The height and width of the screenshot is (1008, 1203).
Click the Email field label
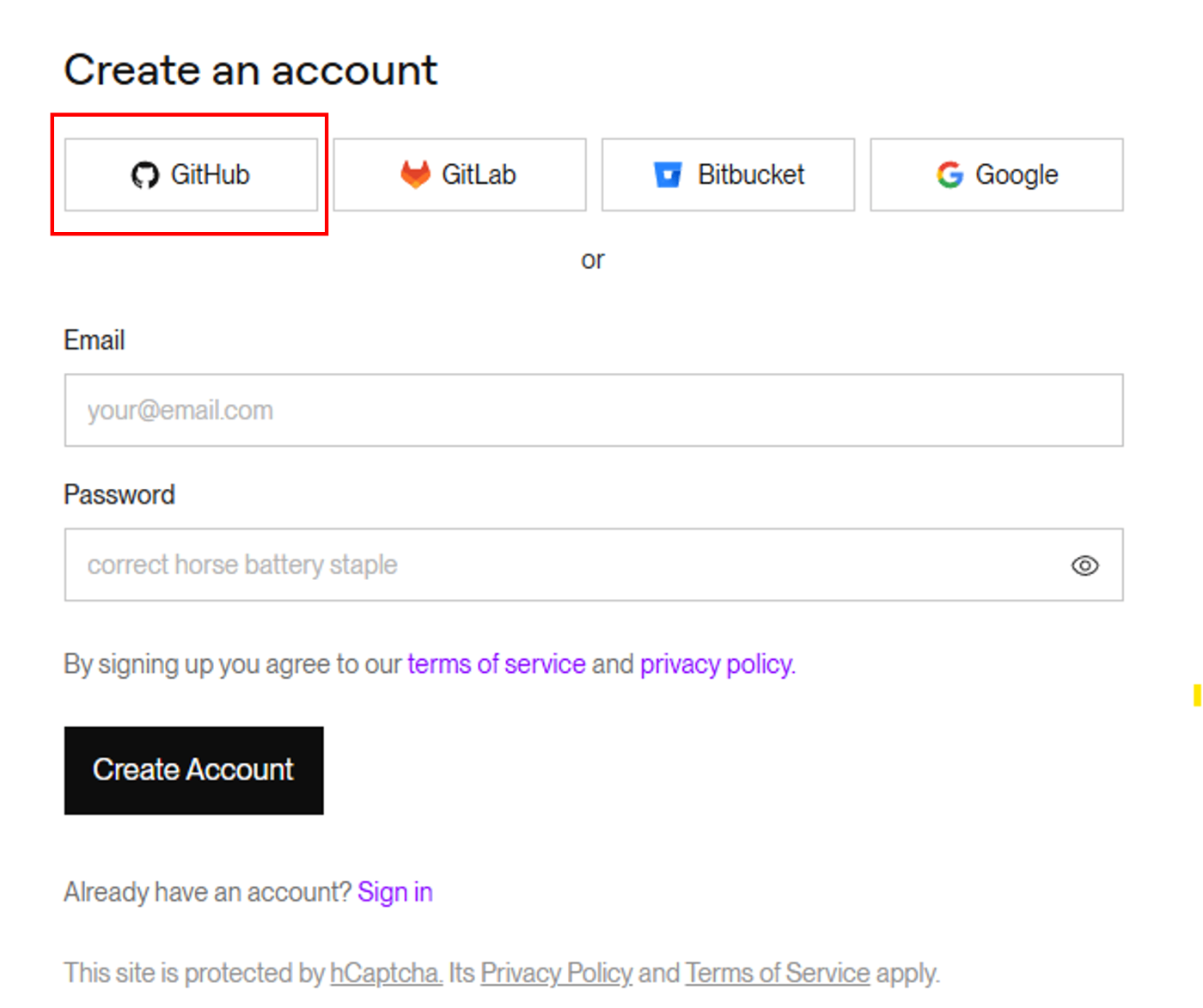pyautogui.click(x=95, y=340)
